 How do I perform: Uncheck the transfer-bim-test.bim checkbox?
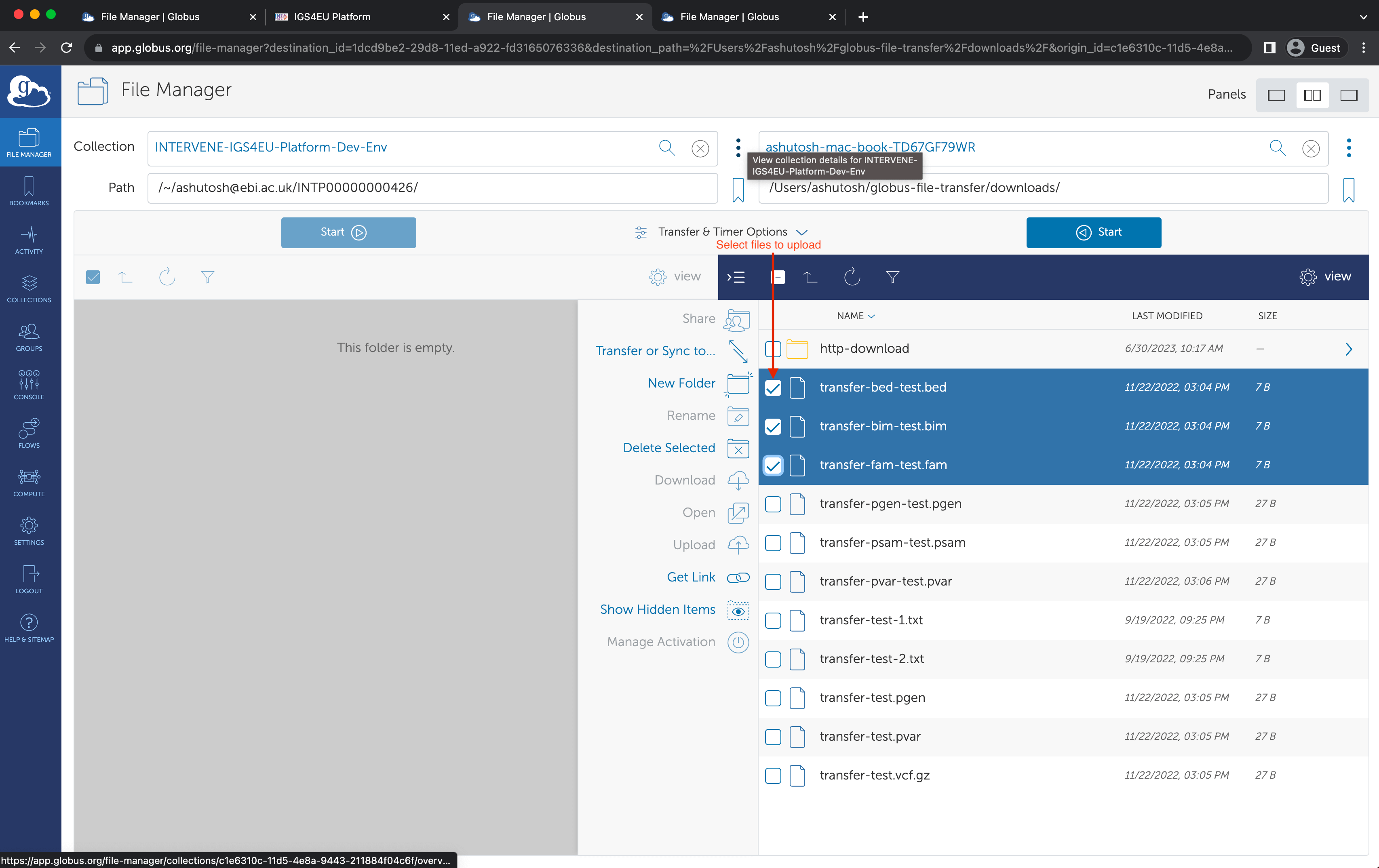point(773,427)
